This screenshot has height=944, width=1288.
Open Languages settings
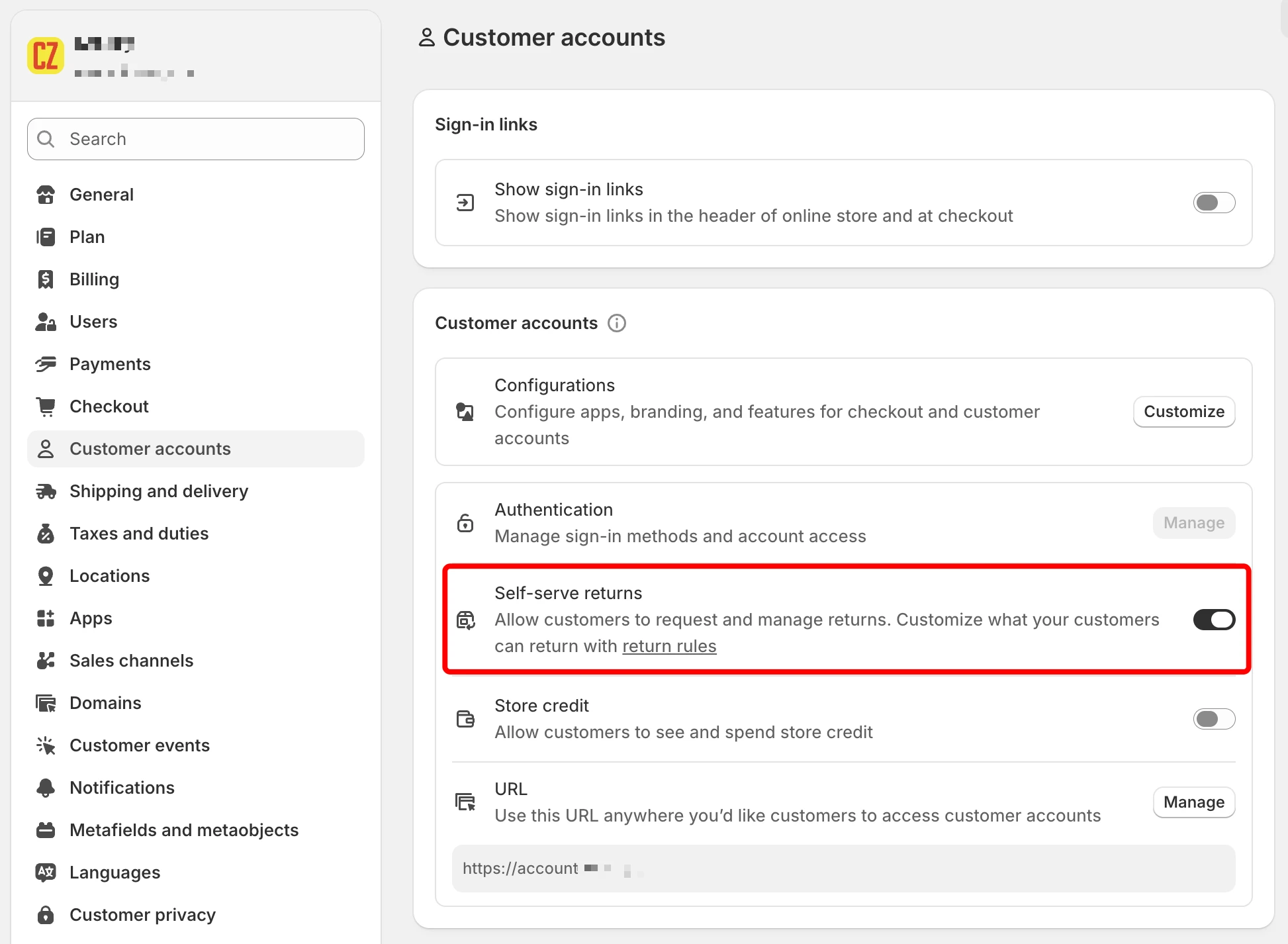[196, 873]
